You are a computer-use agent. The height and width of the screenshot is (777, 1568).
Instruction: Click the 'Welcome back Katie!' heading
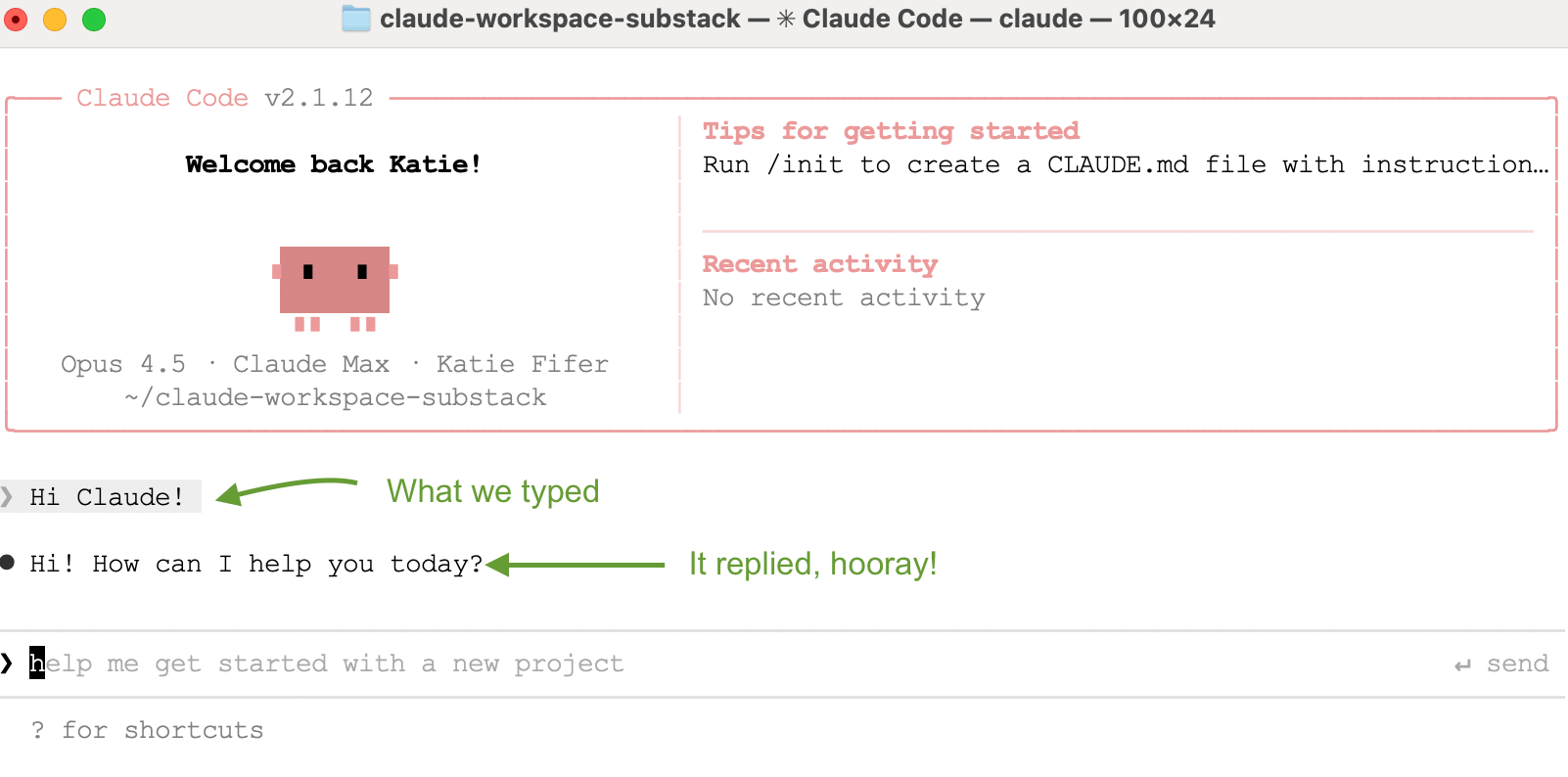334,164
